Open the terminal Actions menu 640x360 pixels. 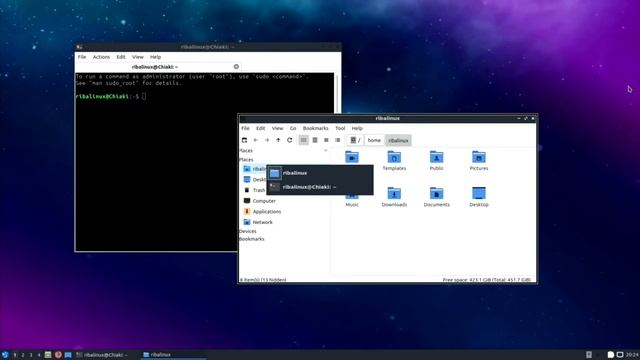[101, 57]
